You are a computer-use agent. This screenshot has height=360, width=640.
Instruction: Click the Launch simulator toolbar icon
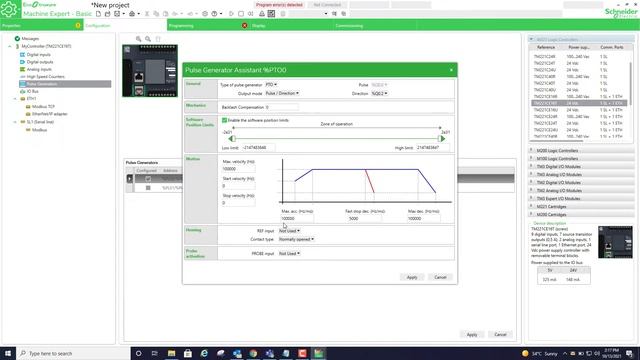(271, 13)
